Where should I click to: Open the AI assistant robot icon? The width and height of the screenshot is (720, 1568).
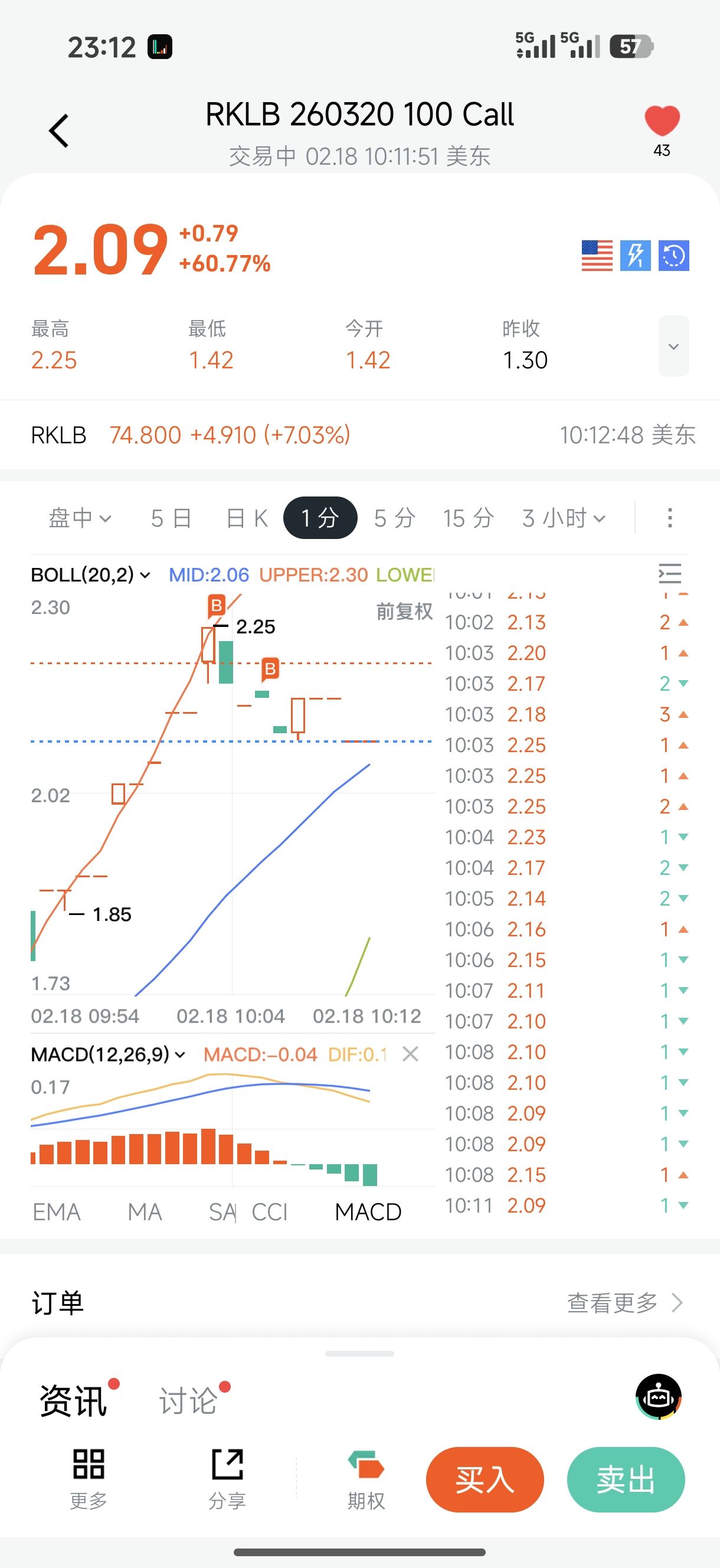point(659,1396)
